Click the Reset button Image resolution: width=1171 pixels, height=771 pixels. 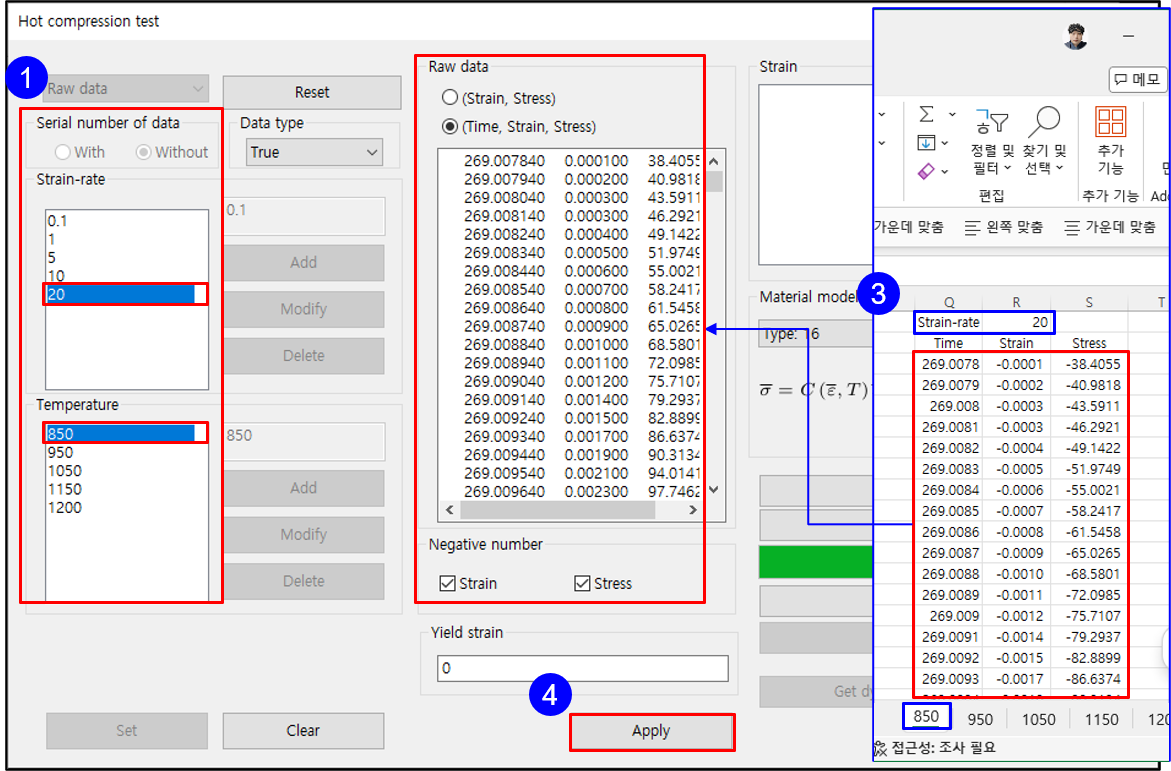(312, 93)
